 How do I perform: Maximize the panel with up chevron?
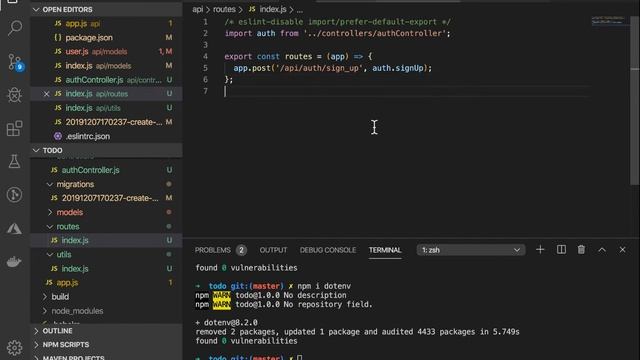point(602,250)
